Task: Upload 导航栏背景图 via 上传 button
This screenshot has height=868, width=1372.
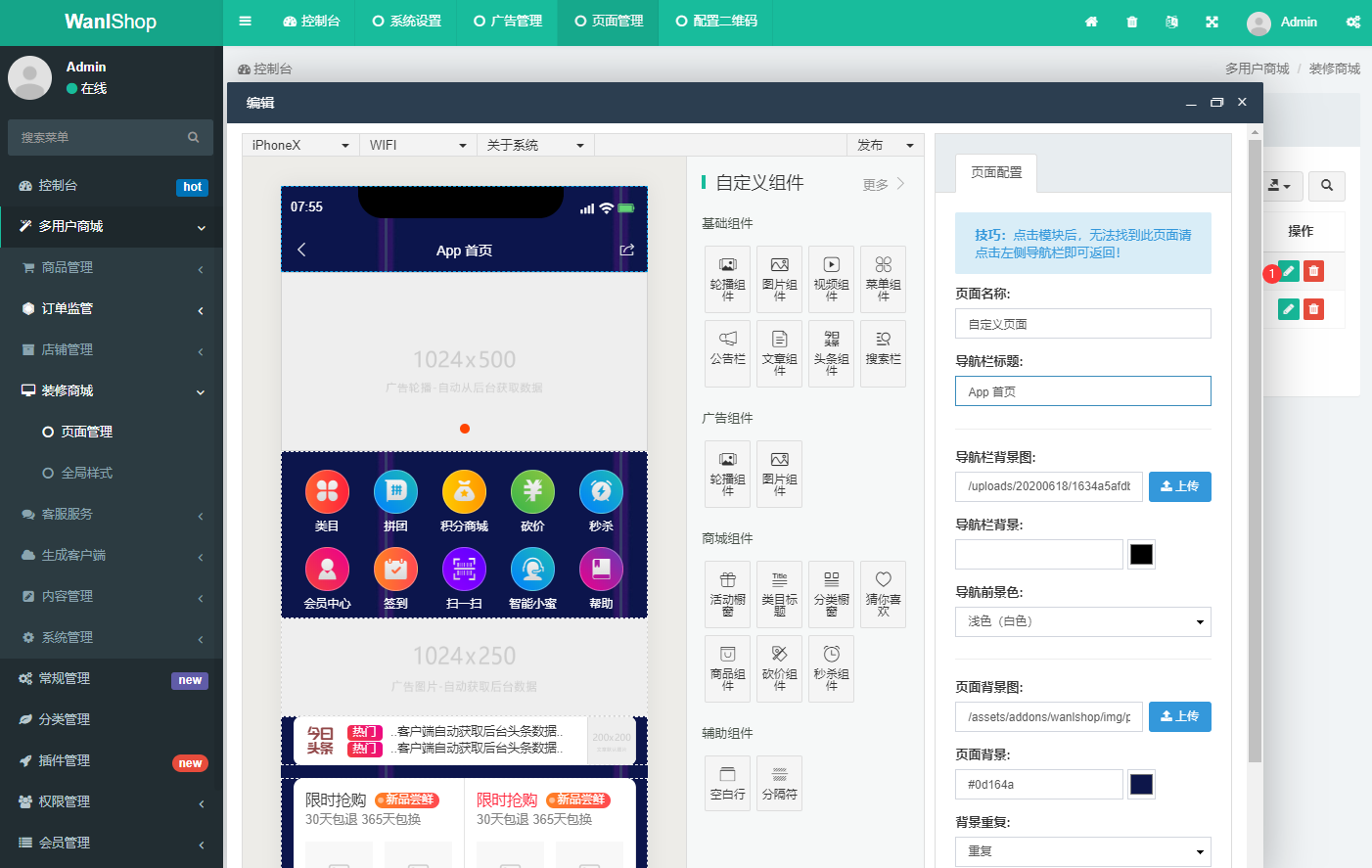Action: (1179, 486)
